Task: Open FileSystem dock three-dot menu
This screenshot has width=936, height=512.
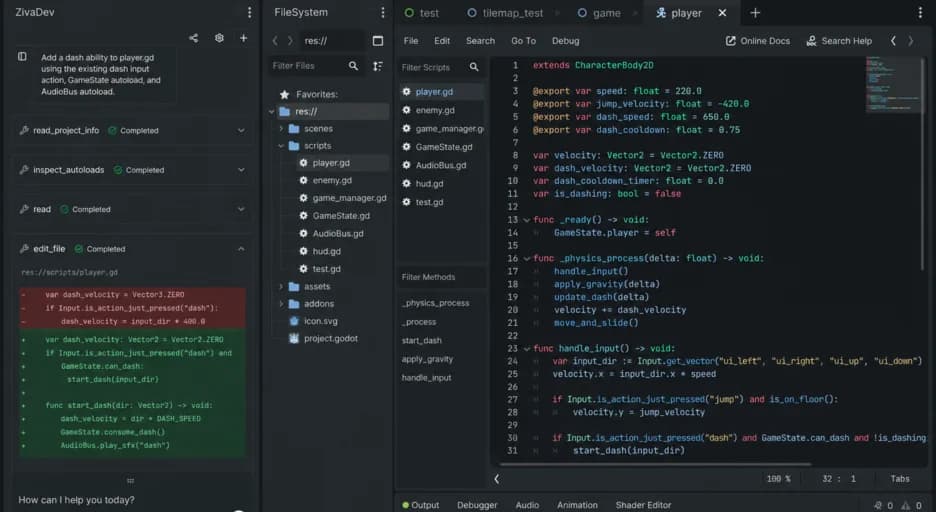Action: point(383,13)
